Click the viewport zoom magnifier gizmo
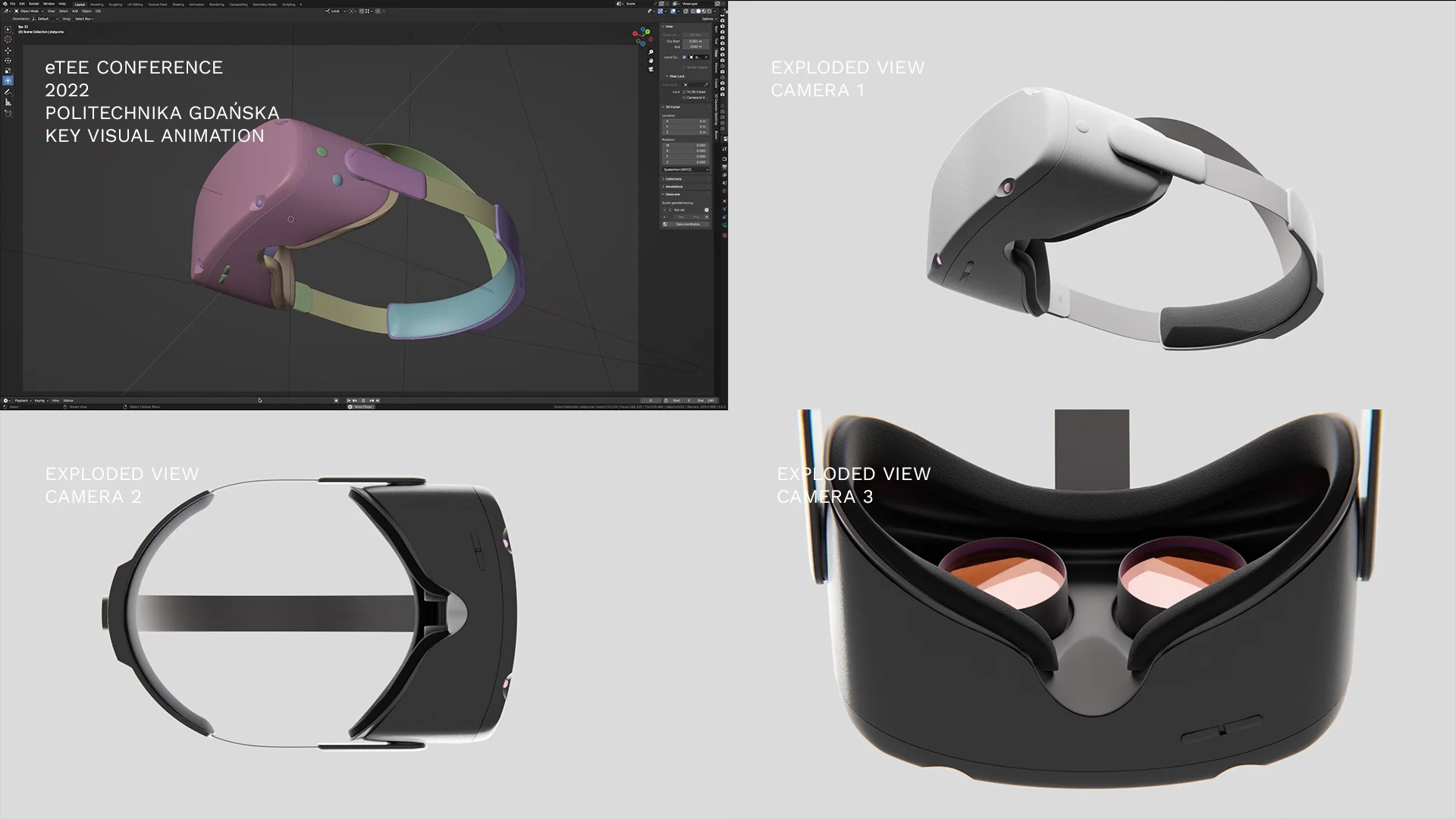 [x=651, y=52]
